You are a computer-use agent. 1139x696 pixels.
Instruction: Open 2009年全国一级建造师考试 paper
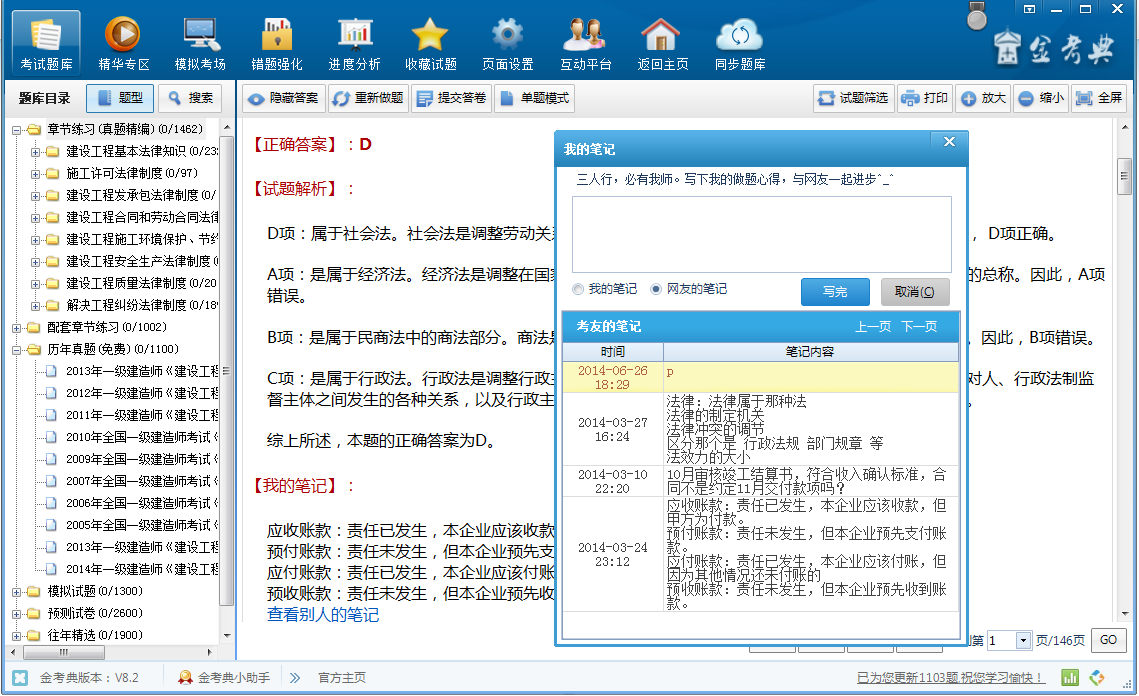point(142,459)
